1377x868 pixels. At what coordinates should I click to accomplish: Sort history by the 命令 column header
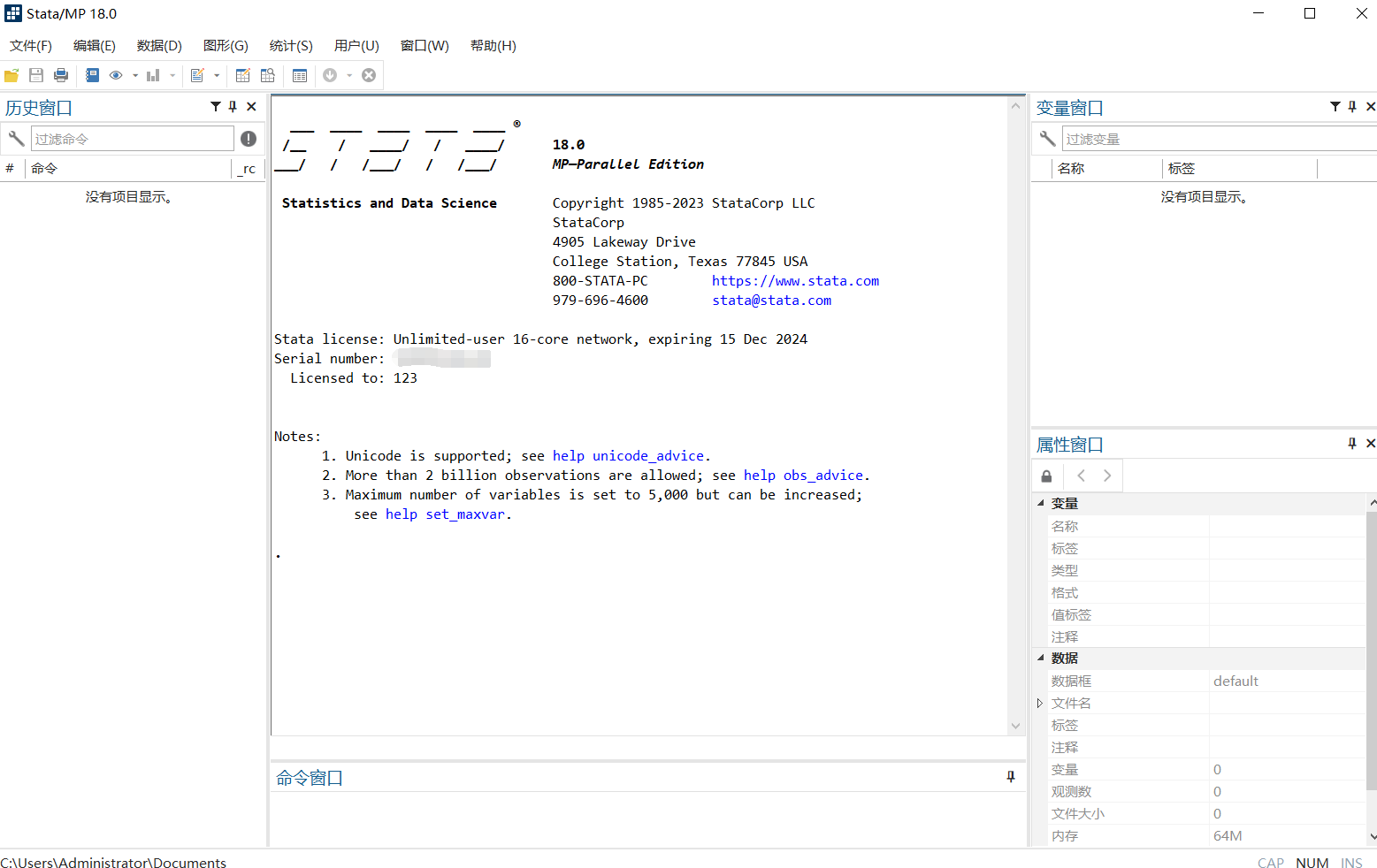click(128, 168)
